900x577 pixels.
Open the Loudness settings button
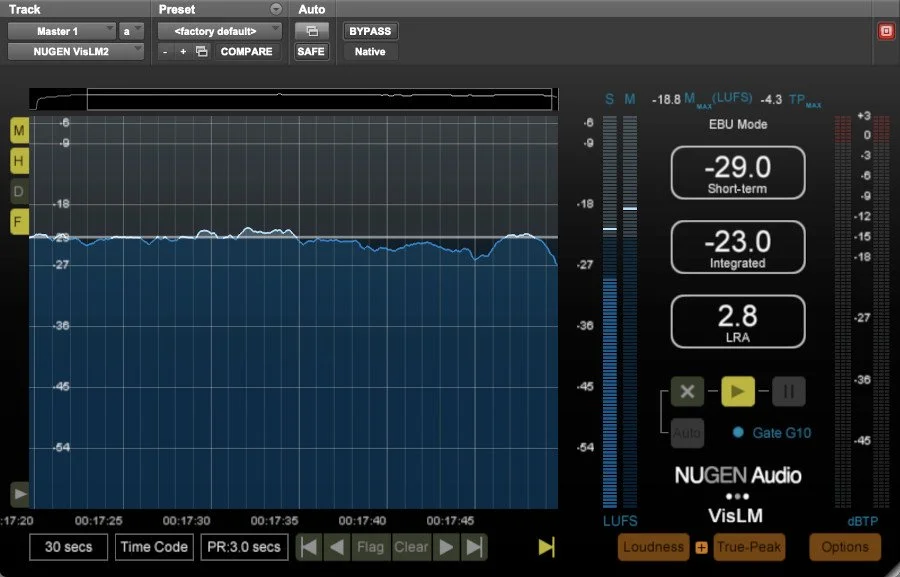click(653, 547)
